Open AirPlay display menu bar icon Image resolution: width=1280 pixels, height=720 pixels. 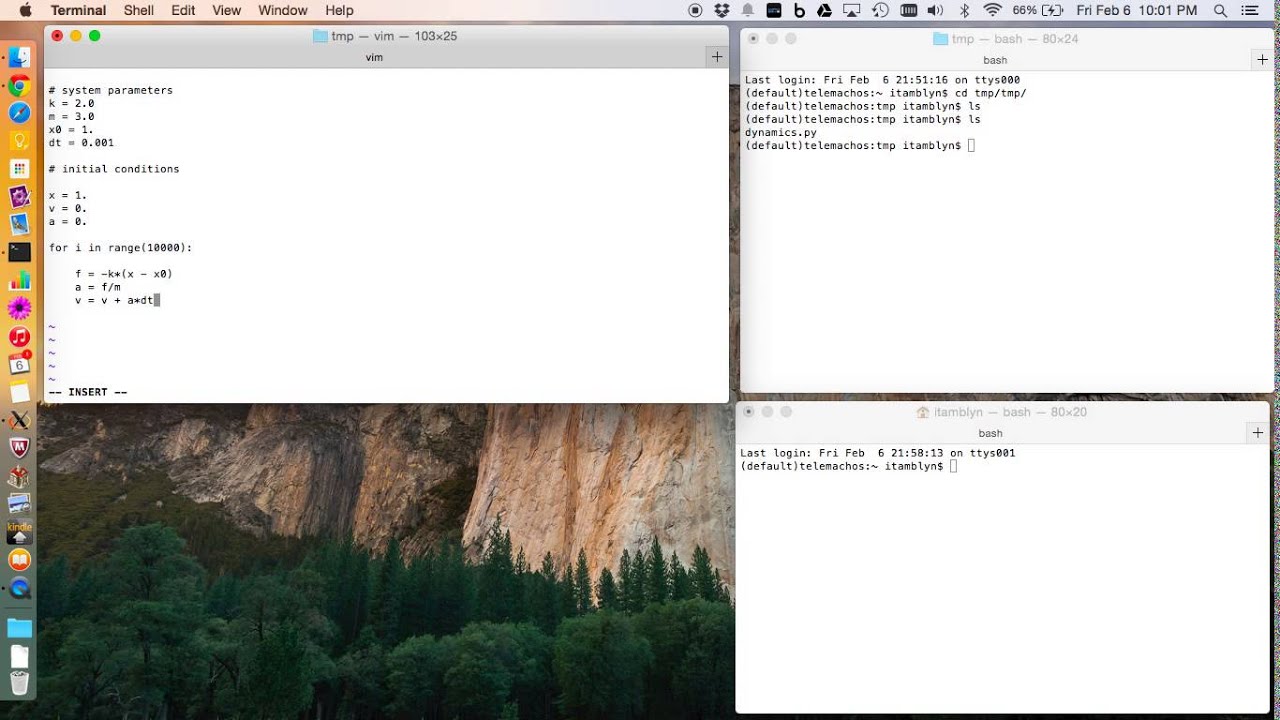click(852, 10)
